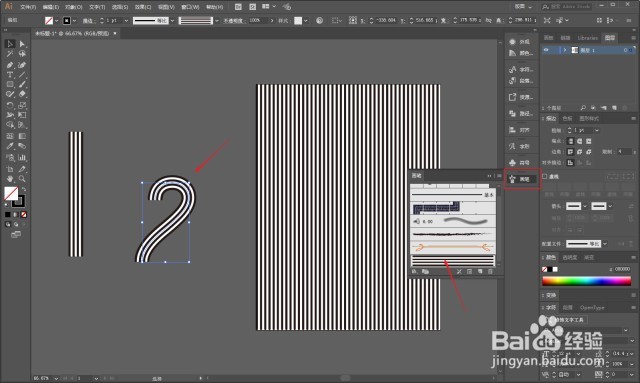Enable the 虚线 dashed line checkbox

(x=545, y=176)
